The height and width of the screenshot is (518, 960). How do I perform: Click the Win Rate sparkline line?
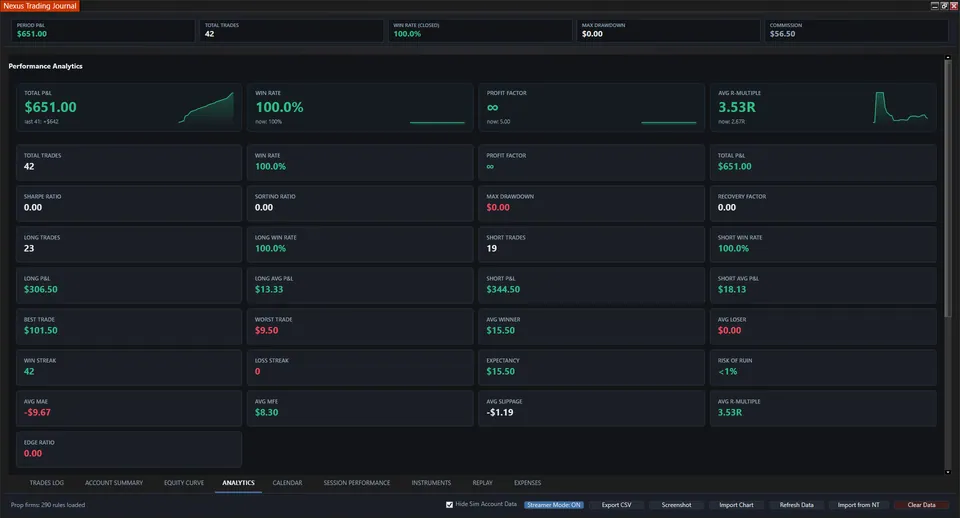pyautogui.click(x=437, y=122)
